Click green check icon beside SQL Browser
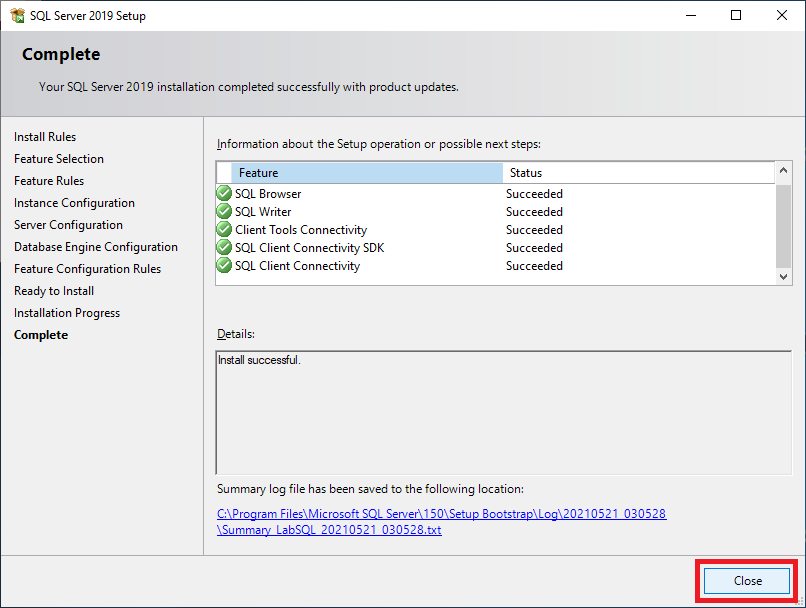Screen dimensions: 806x608 point(224,194)
